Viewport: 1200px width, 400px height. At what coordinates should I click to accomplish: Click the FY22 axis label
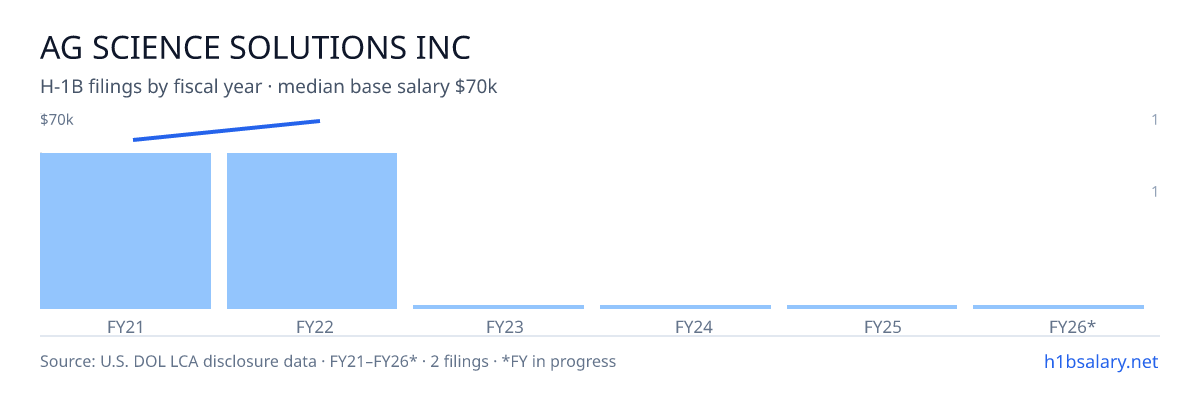pyautogui.click(x=314, y=326)
